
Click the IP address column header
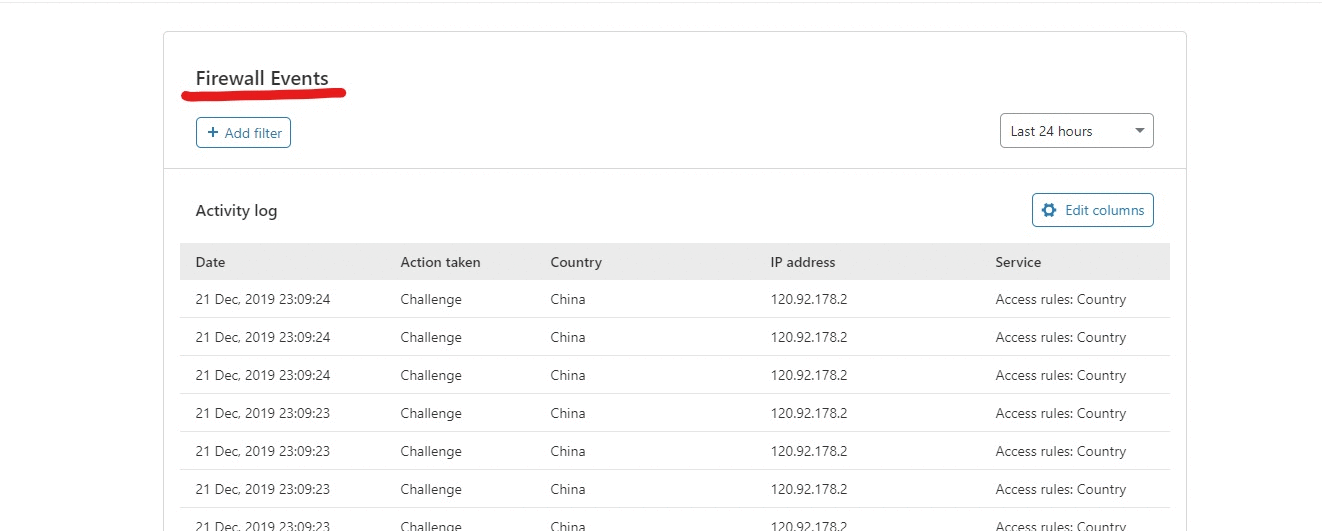(x=802, y=262)
